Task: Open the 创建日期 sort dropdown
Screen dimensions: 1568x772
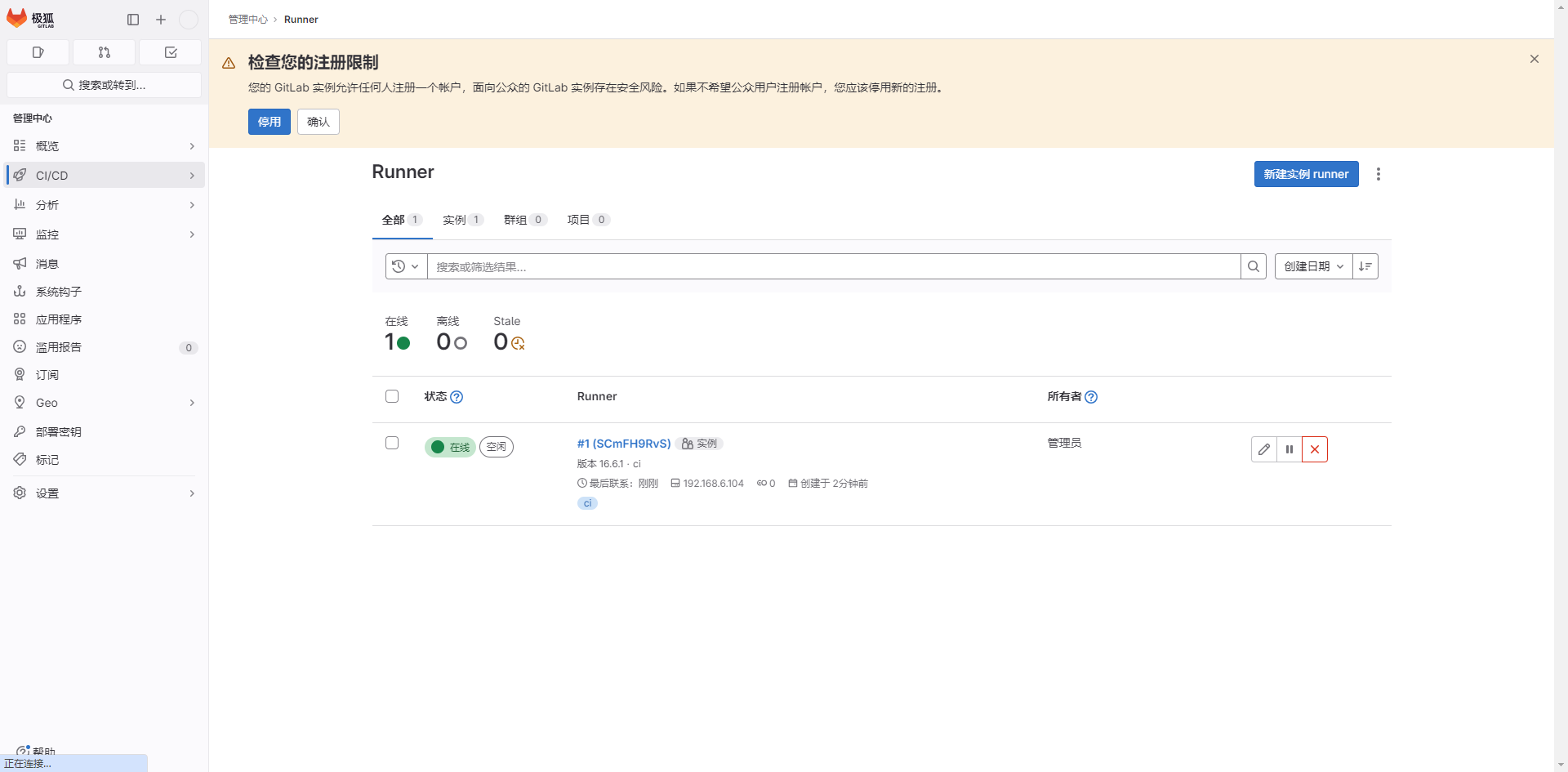Action: 1313,266
